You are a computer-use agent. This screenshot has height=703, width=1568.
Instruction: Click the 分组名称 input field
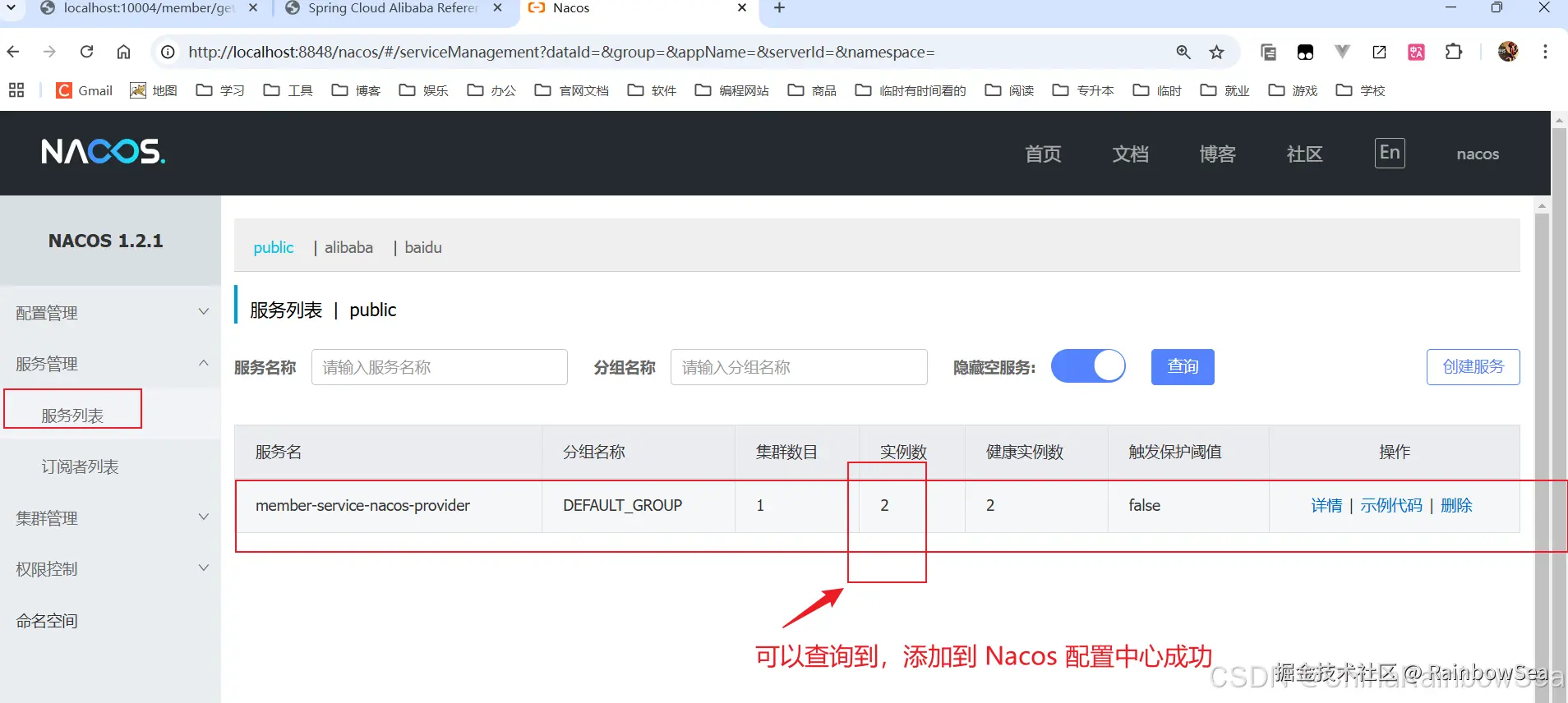coord(799,367)
